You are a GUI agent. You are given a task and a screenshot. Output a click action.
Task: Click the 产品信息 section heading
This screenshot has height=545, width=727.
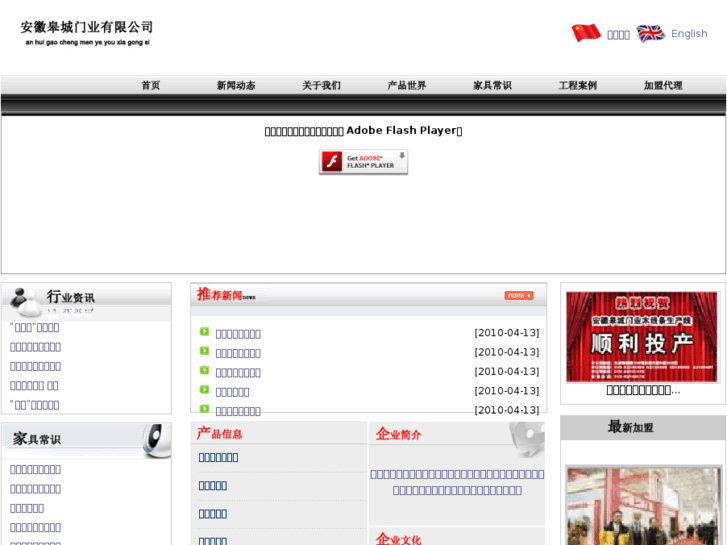pyautogui.click(x=219, y=433)
